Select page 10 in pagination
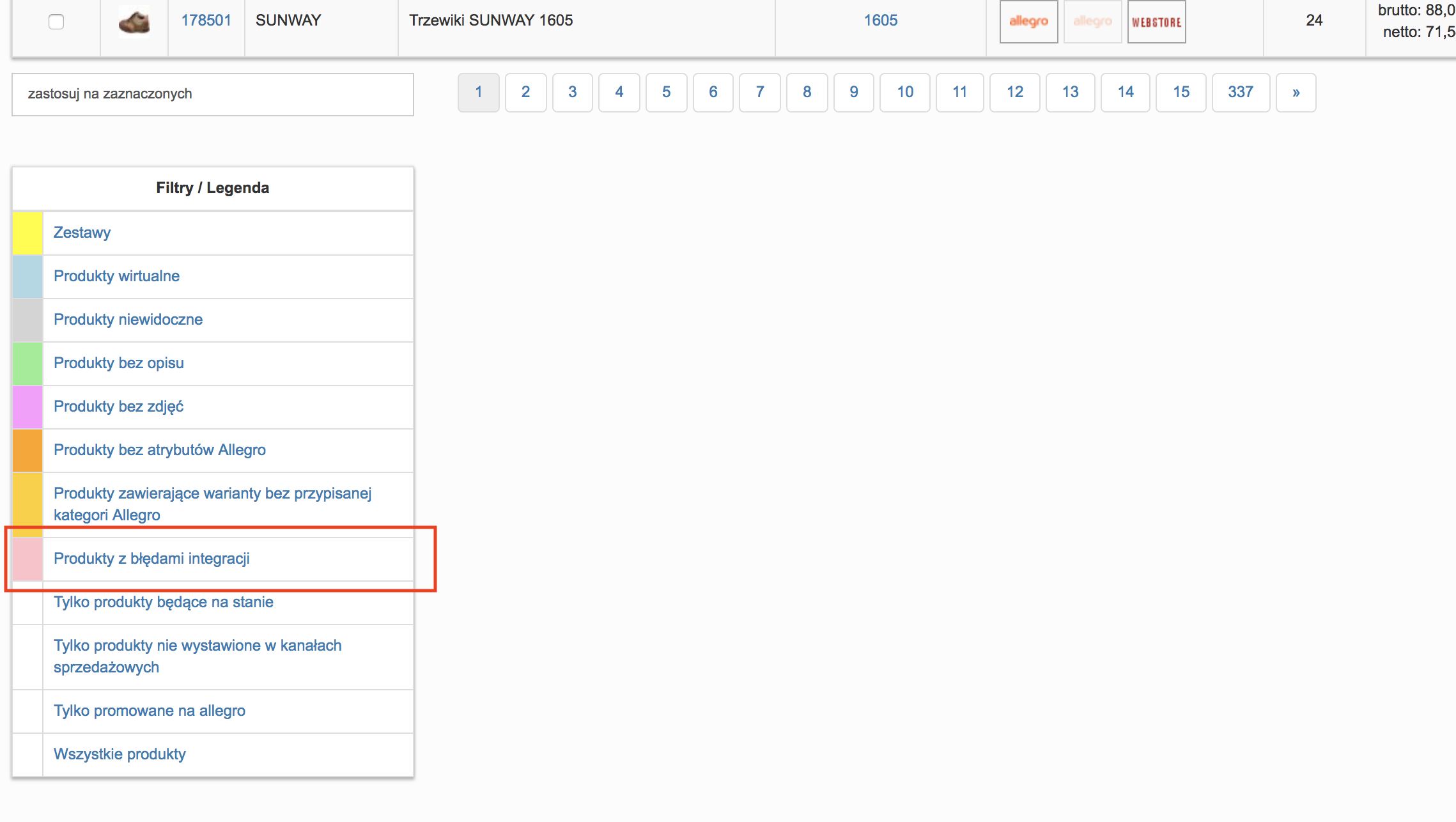 [904, 93]
